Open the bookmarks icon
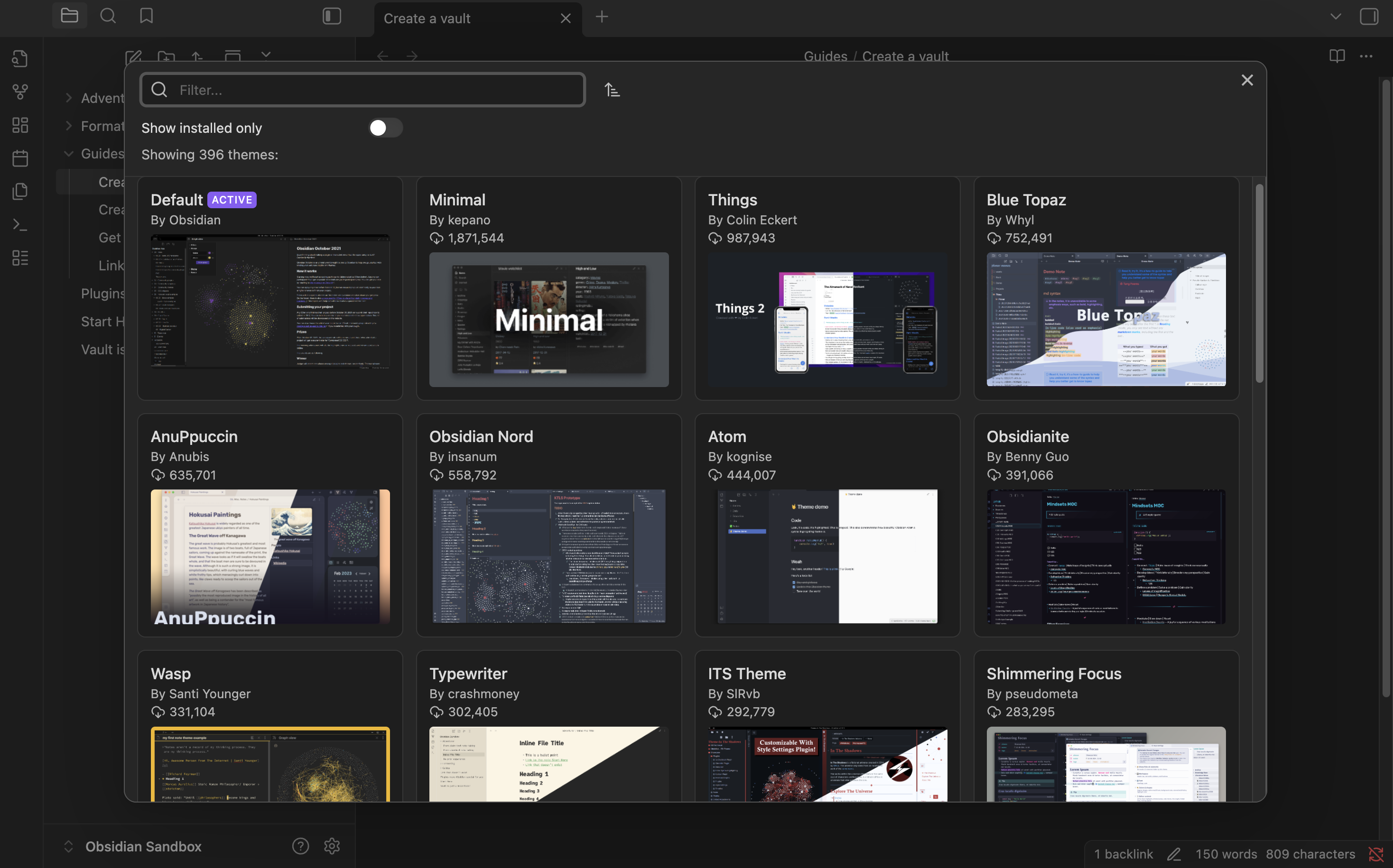This screenshot has width=1393, height=868. [x=147, y=16]
